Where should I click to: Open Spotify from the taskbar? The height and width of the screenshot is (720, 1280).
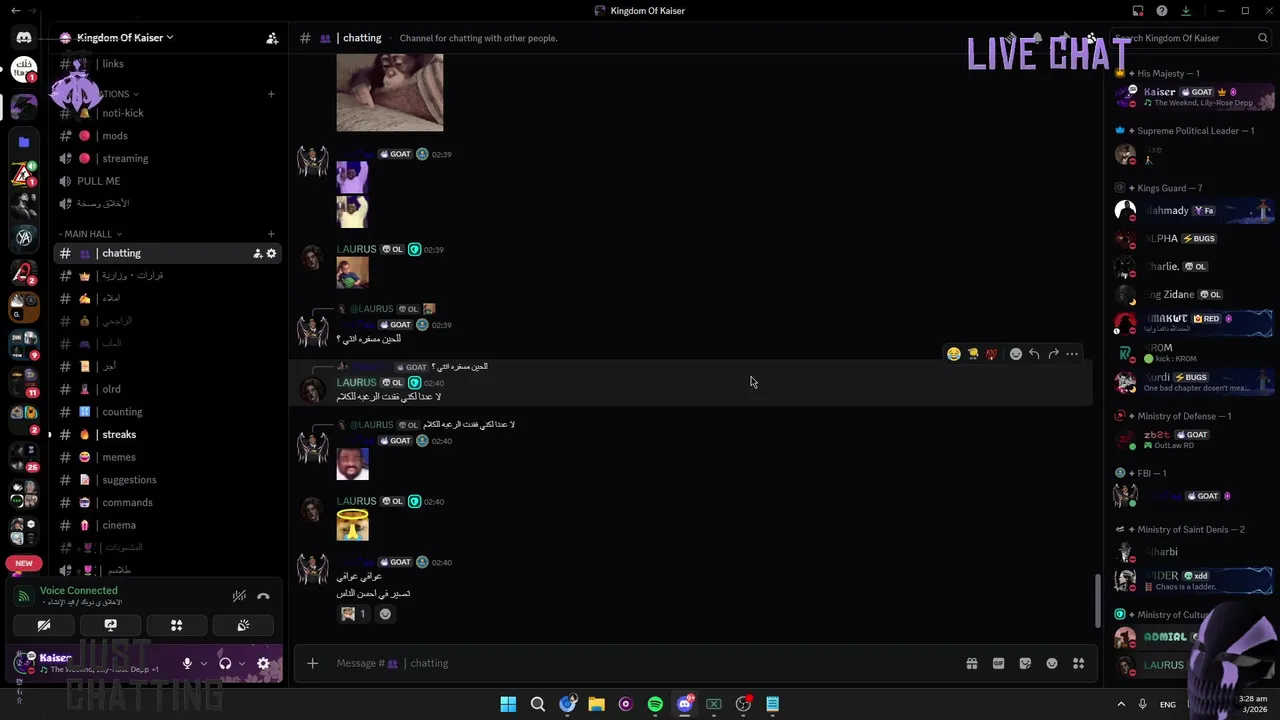[x=655, y=704]
